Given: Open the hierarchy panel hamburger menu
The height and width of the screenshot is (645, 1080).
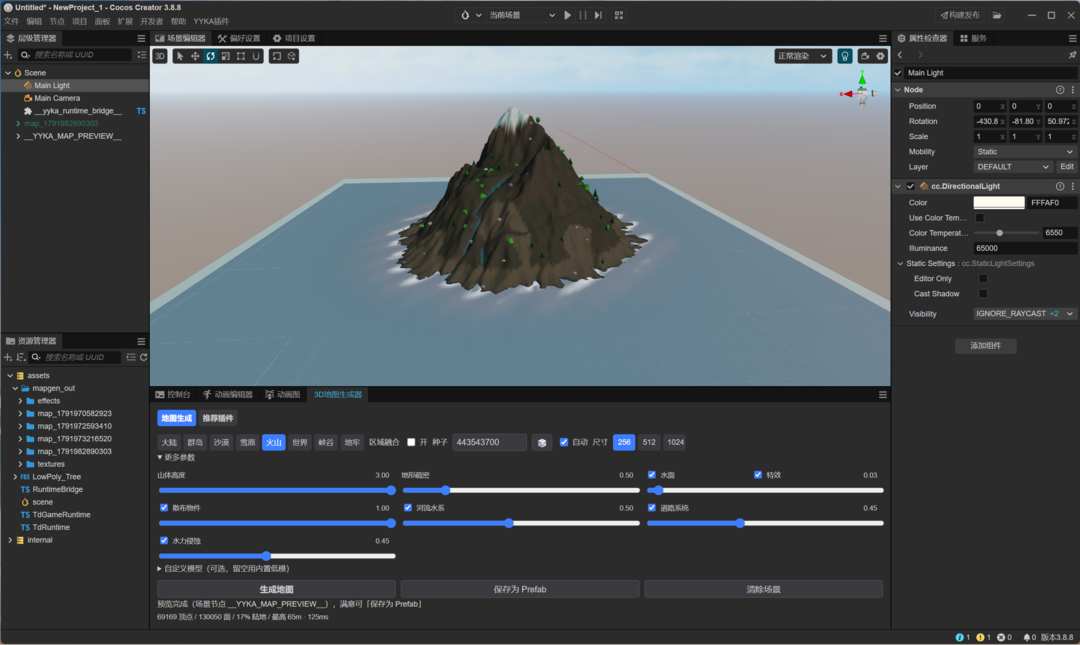Looking at the screenshot, I should click(x=141, y=39).
